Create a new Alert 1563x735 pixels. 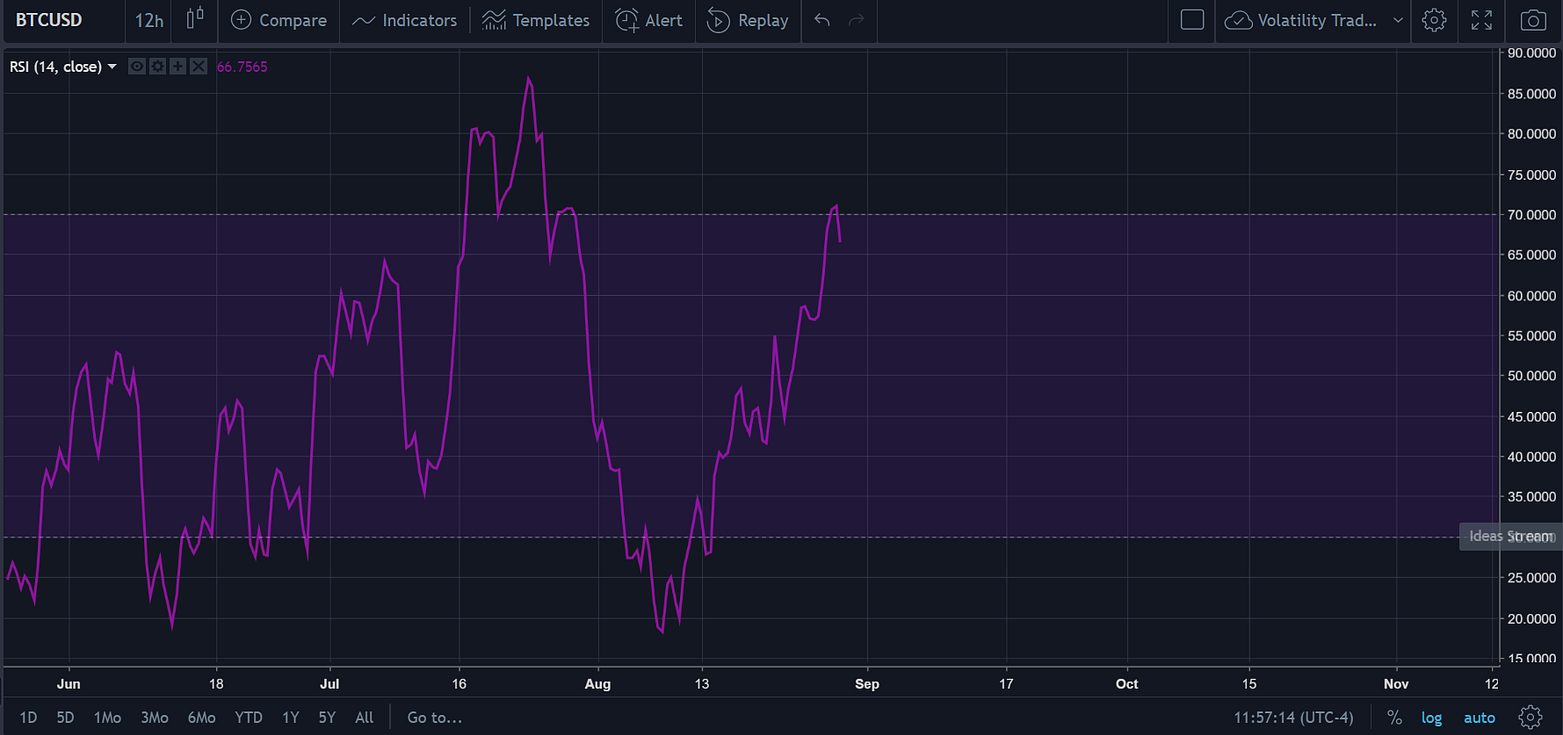coord(649,20)
